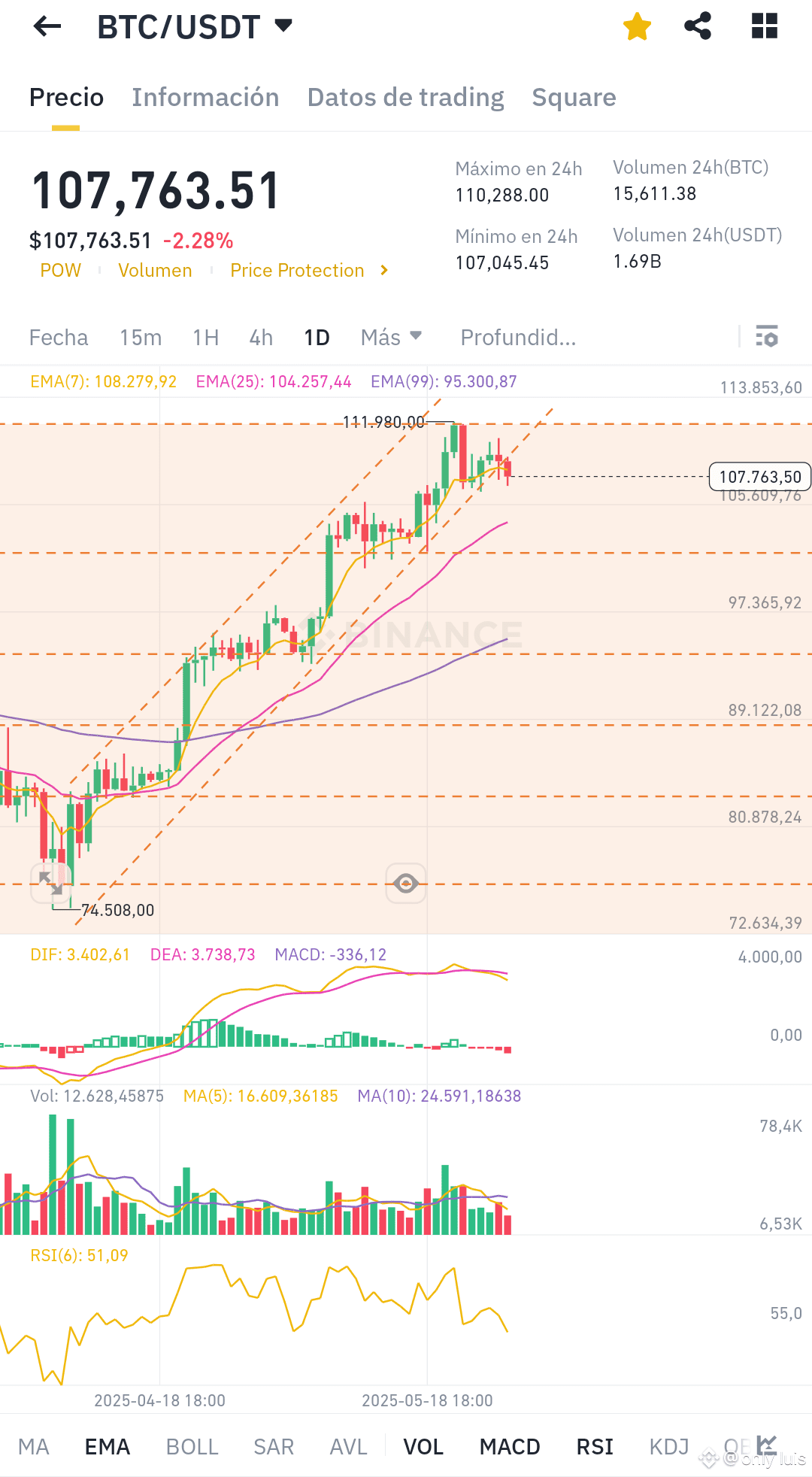Click the Mínimo en 24h value
Screen dimensions: 812x1477
(502, 263)
